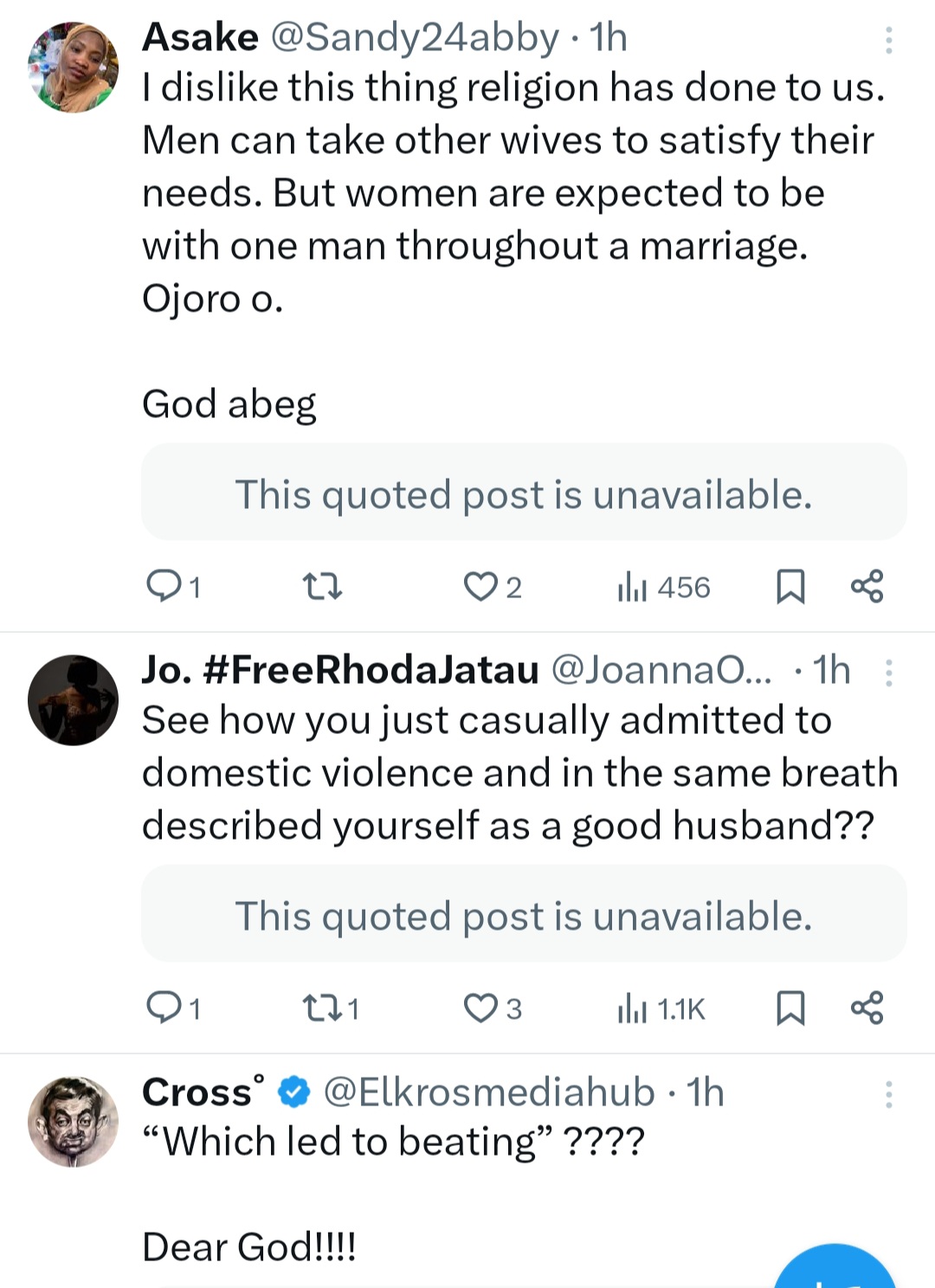
Task: Retweet Asake's post
Action: [x=323, y=588]
